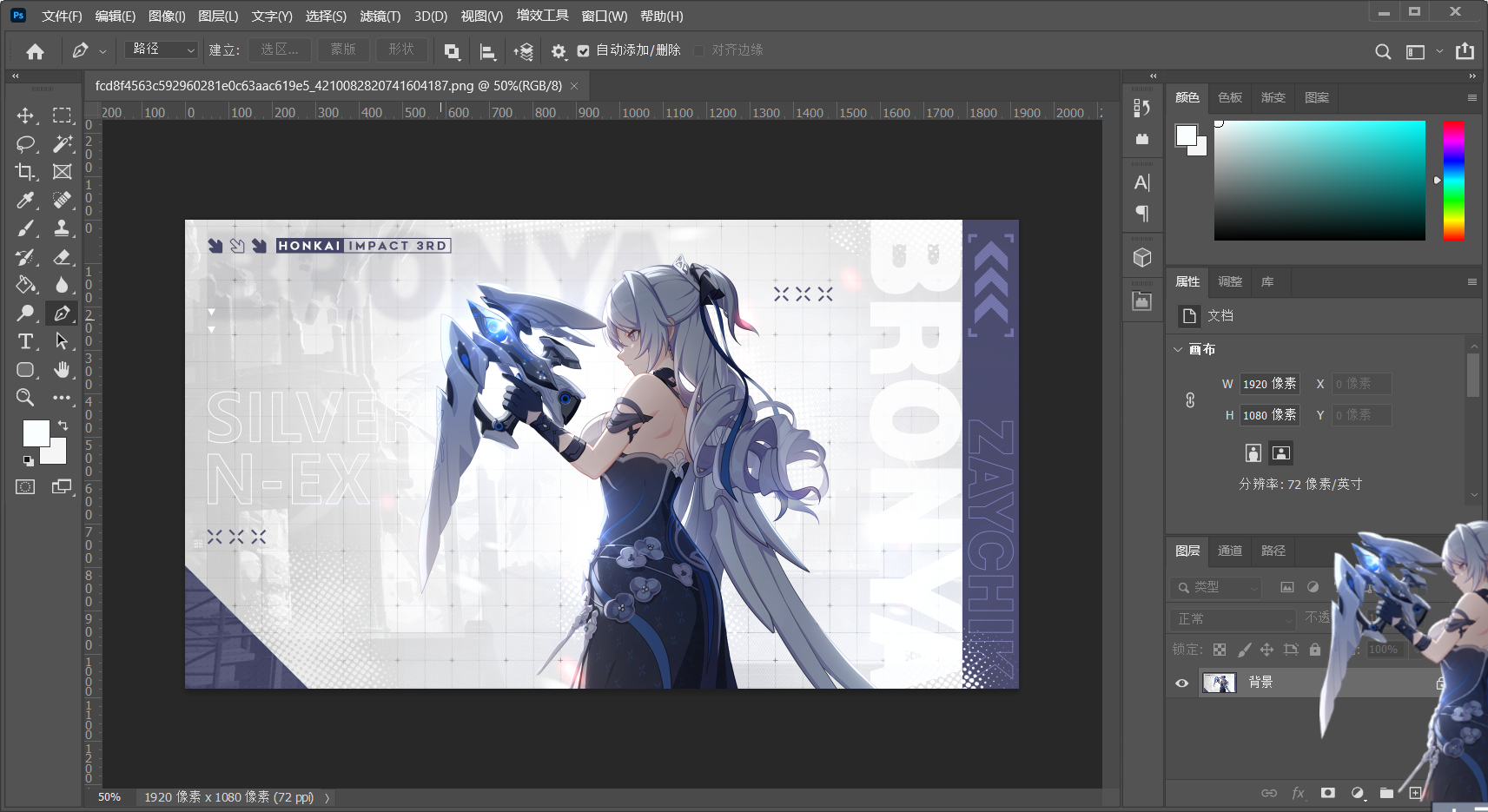Screen dimensions: 1488x812
Task: Pick a color in the color field
Action: tap(1319, 181)
